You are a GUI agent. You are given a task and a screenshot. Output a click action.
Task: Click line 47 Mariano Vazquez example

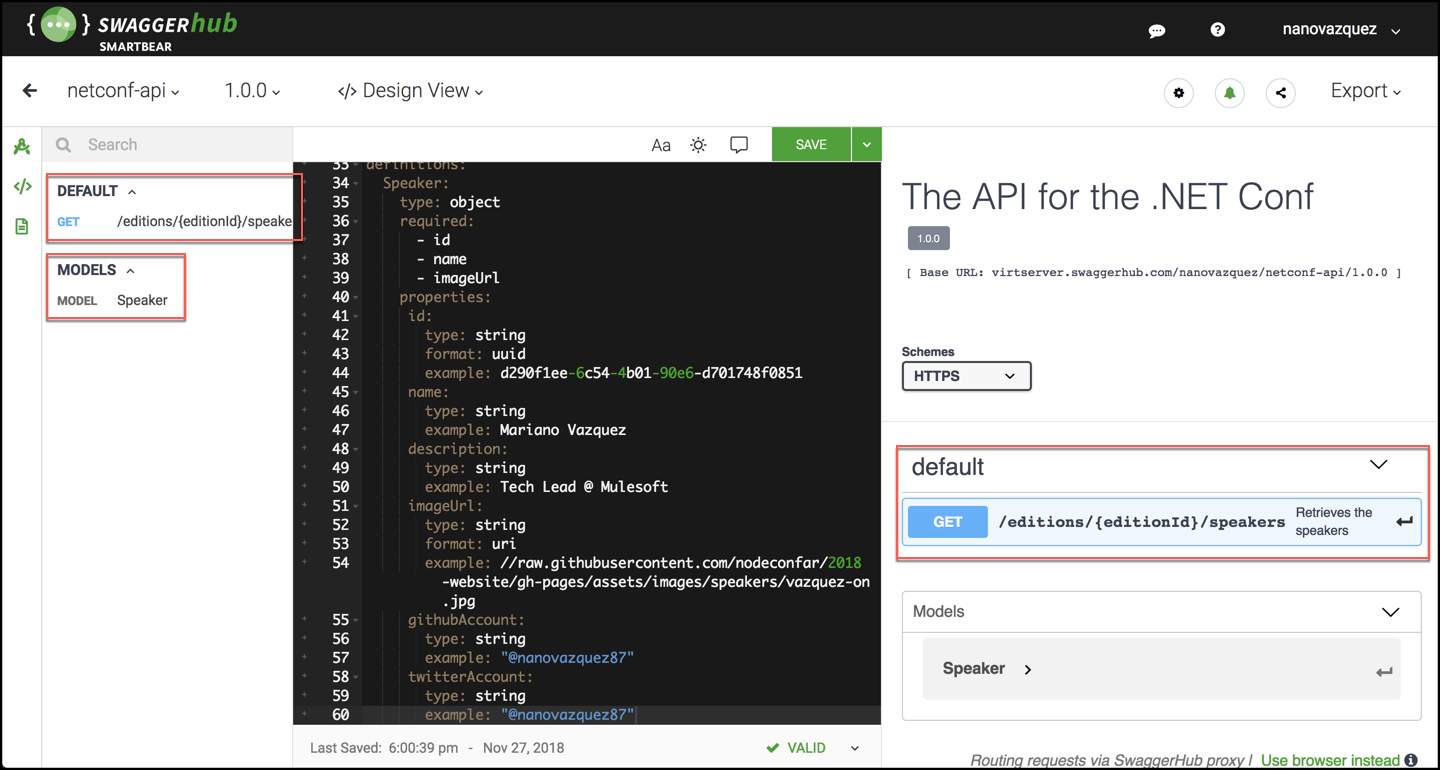563,430
